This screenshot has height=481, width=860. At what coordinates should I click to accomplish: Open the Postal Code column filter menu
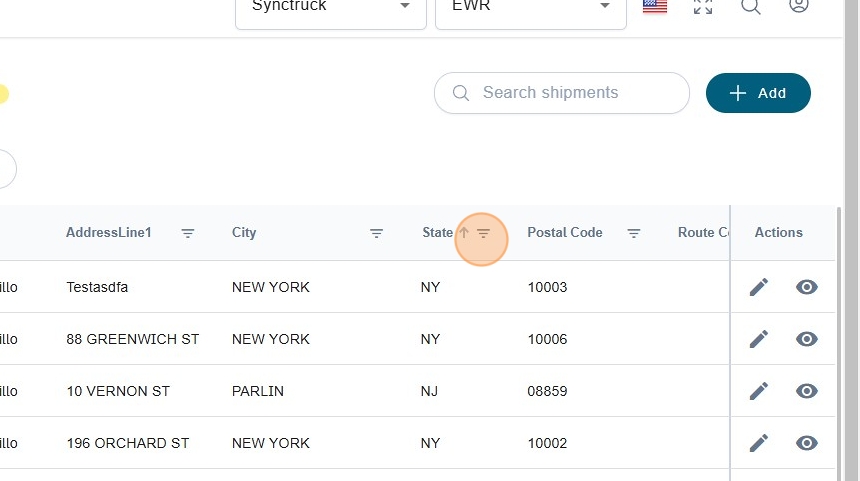(x=634, y=233)
